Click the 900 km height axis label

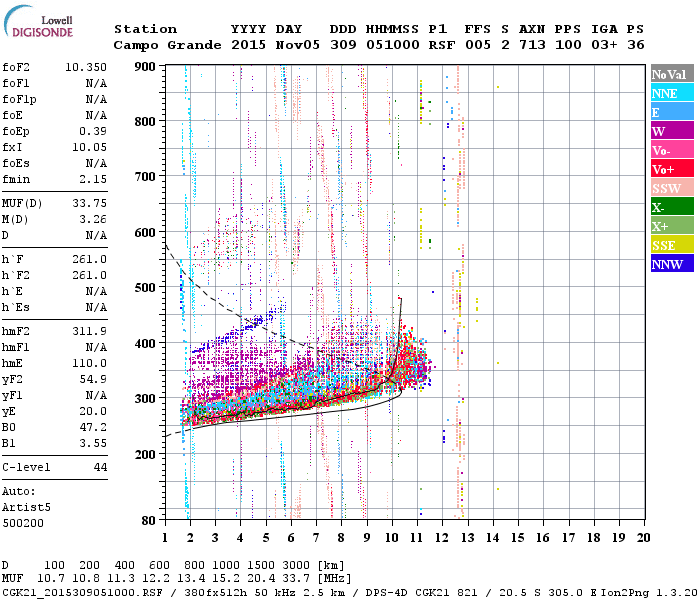tap(145, 67)
